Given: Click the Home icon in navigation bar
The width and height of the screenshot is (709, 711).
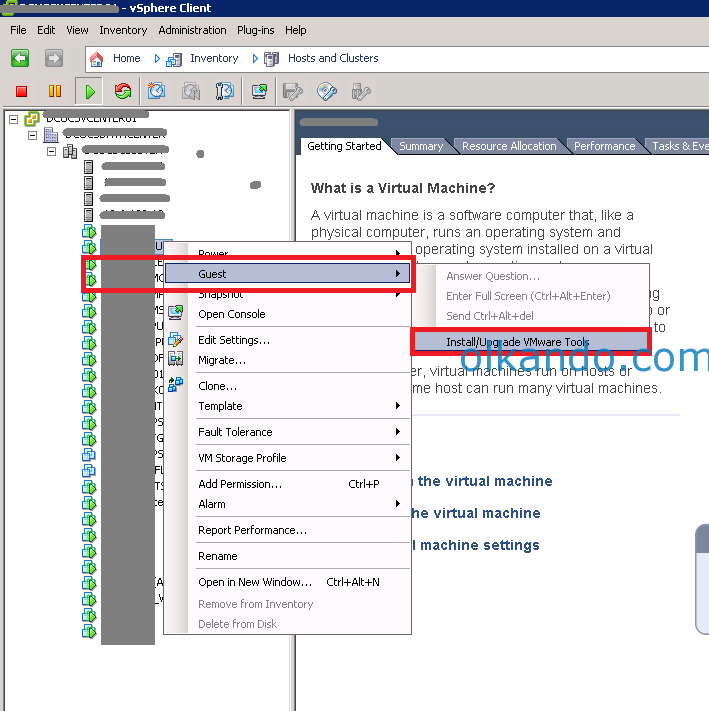Looking at the screenshot, I should [x=96, y=59].
